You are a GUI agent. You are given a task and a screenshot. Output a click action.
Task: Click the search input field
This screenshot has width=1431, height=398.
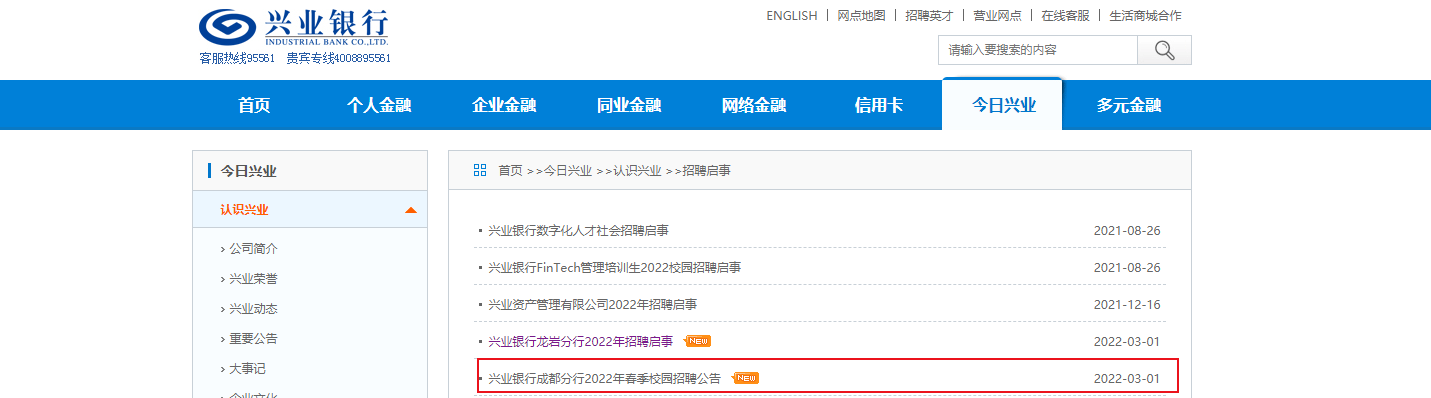[x=1038, y=50]
